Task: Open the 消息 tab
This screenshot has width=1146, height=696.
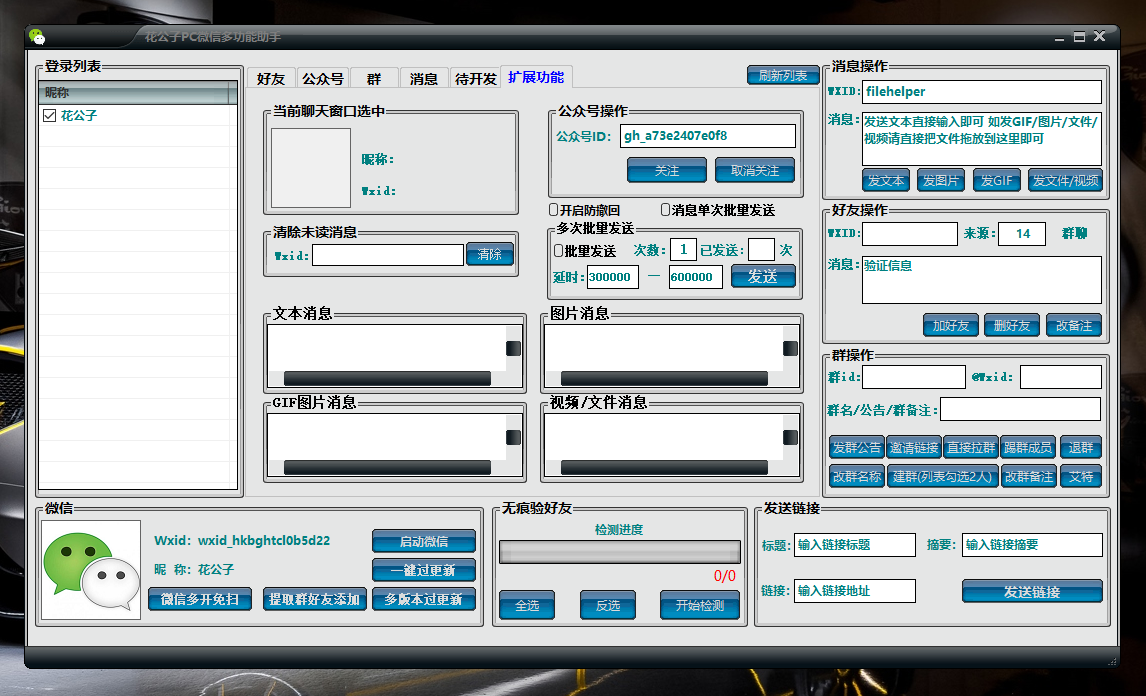Action: tap(424, 78)
